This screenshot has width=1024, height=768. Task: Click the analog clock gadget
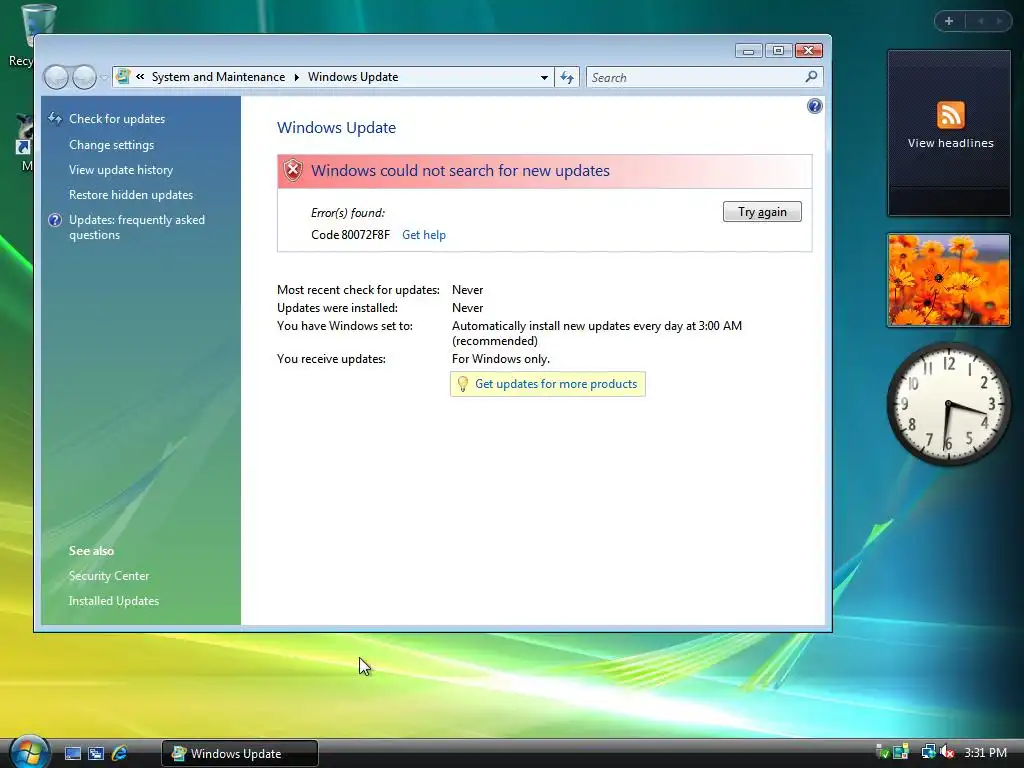[x=949, y=404]
